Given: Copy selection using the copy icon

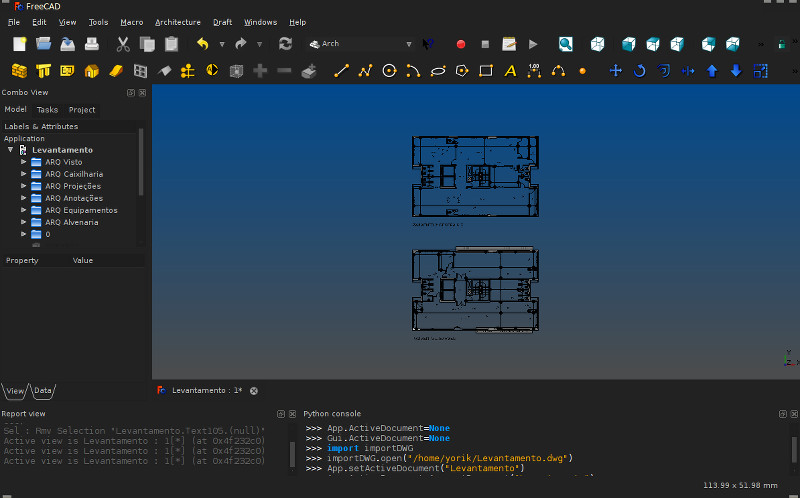Looking at the screenshot, I should (147, 44).
